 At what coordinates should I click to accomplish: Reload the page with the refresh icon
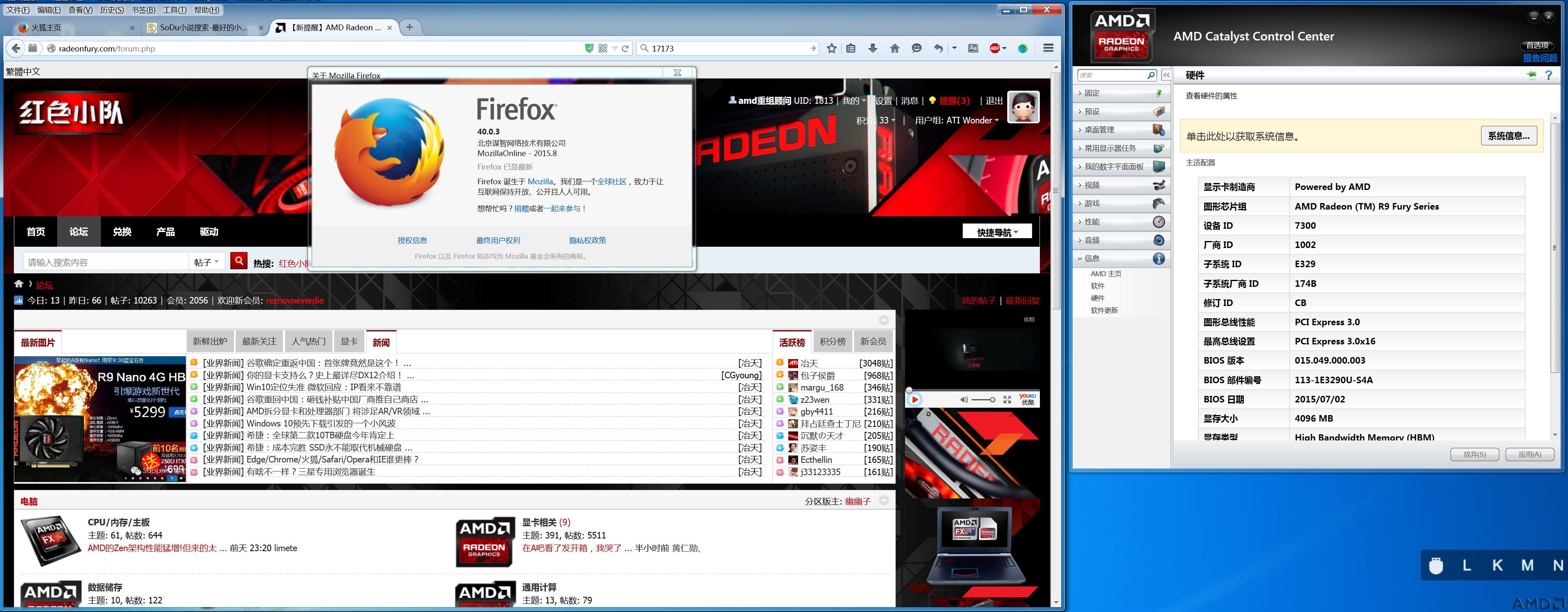coord(625,48)
